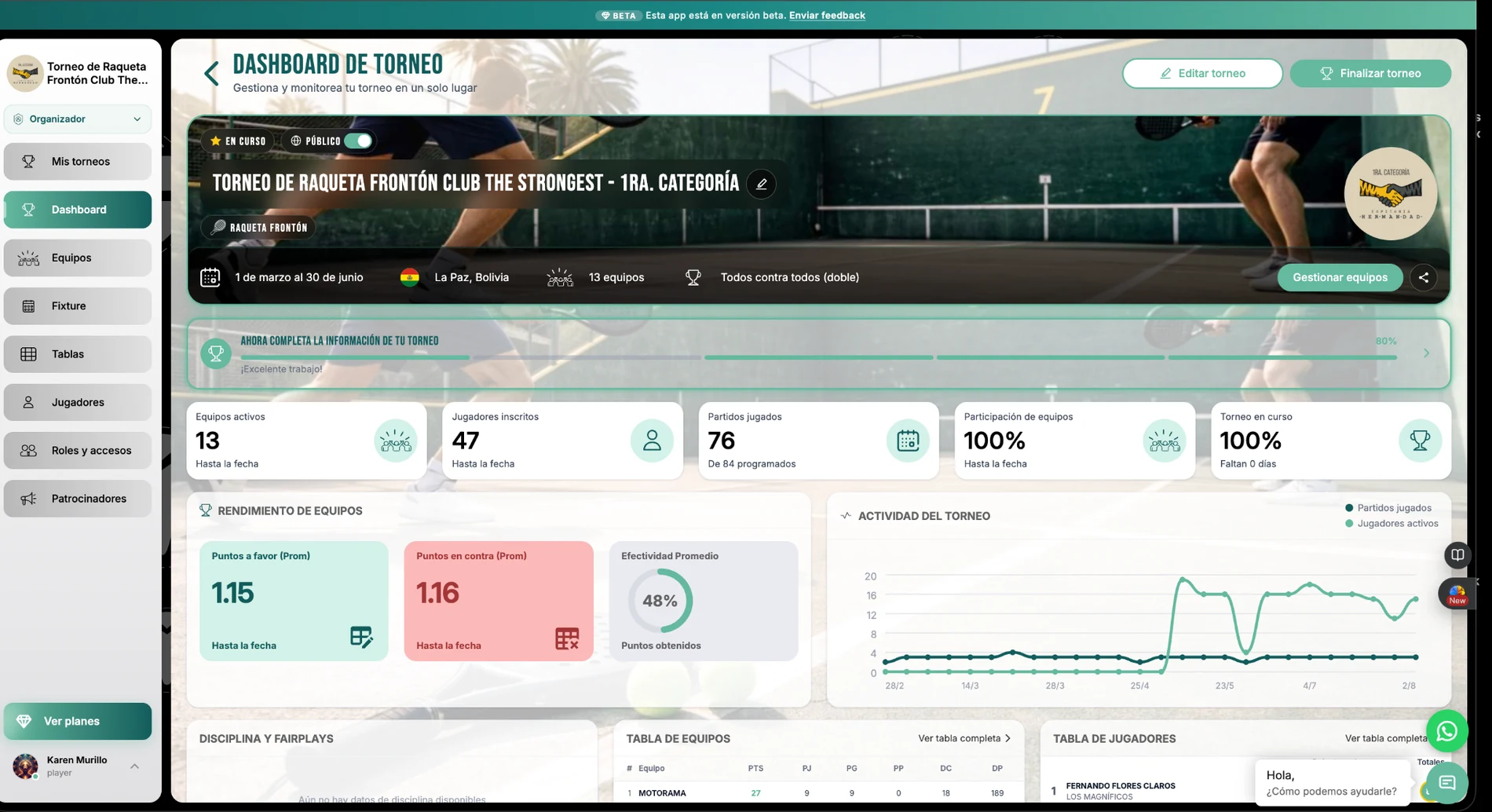This screenshot has width=1492, height=812.
Task: Click the share icon beside Gestionar equipos
Action: (1423, 277)
